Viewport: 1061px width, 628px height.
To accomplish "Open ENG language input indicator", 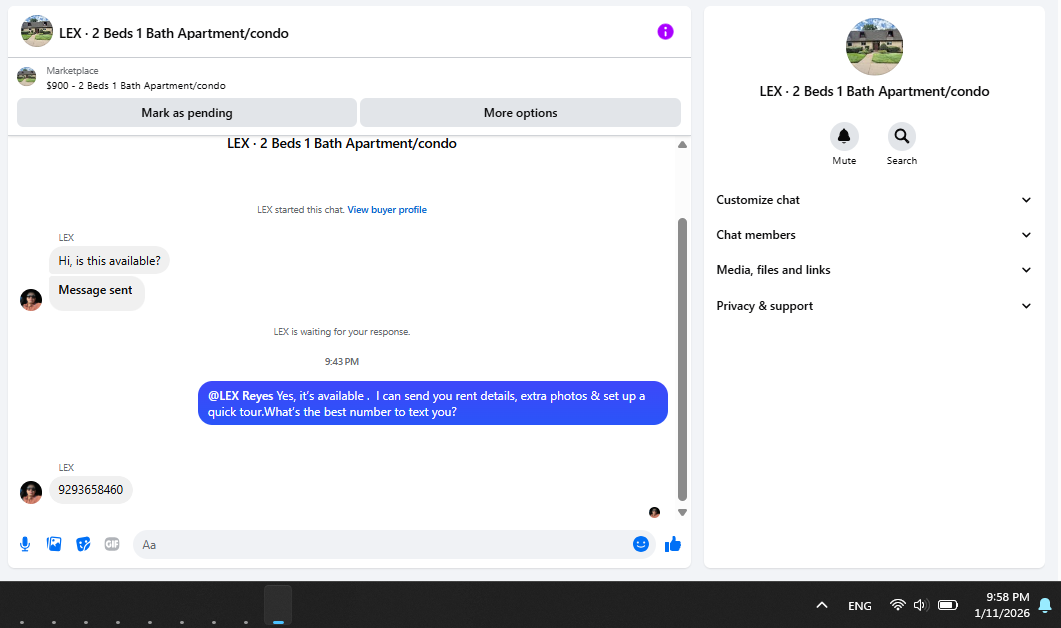I will click(859, 606).
